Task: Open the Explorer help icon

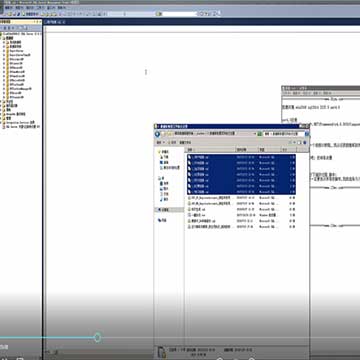Action: 305,142
